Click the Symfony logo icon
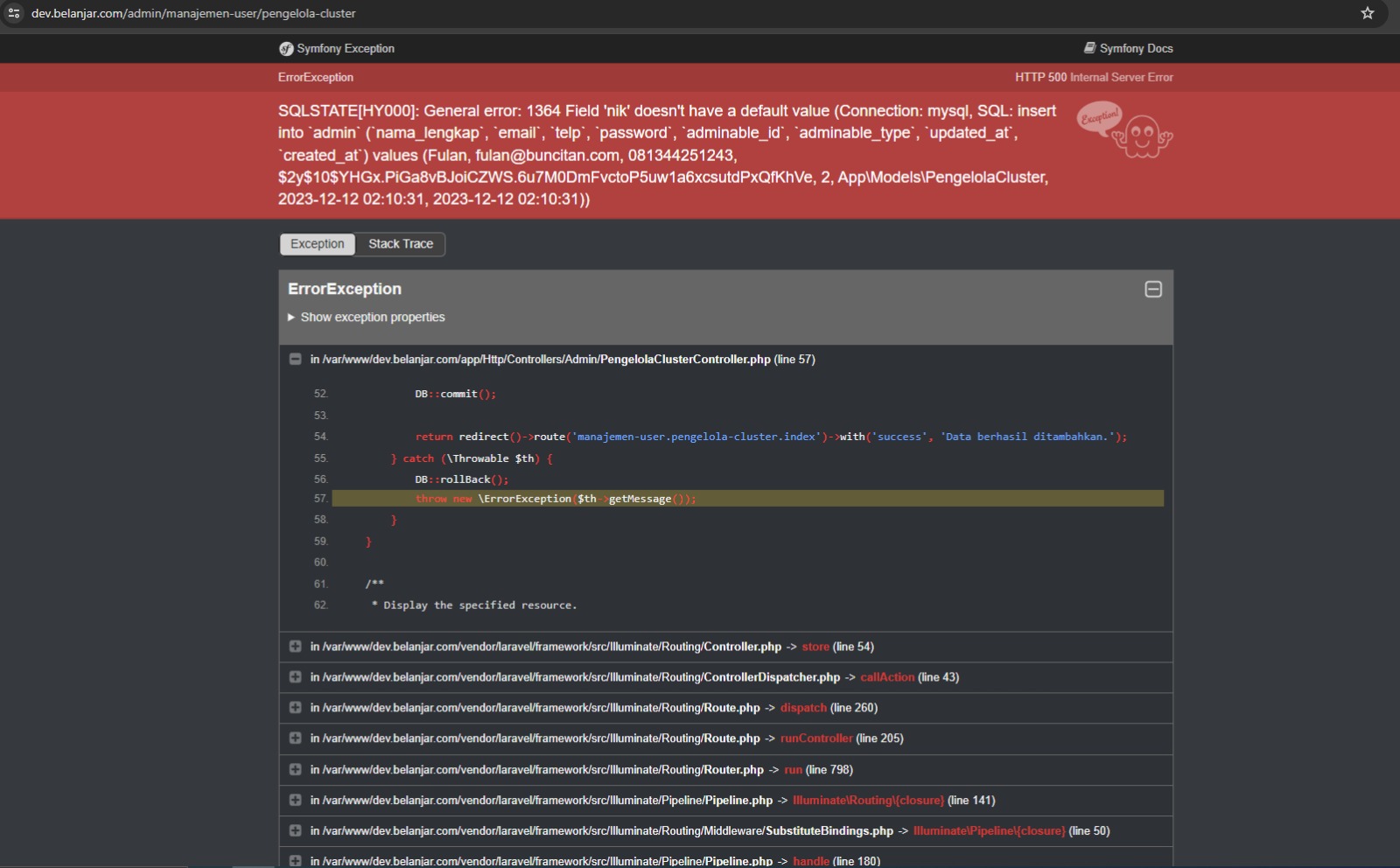The width and height of the screenshot is (1400, 868). coord(286,49)
